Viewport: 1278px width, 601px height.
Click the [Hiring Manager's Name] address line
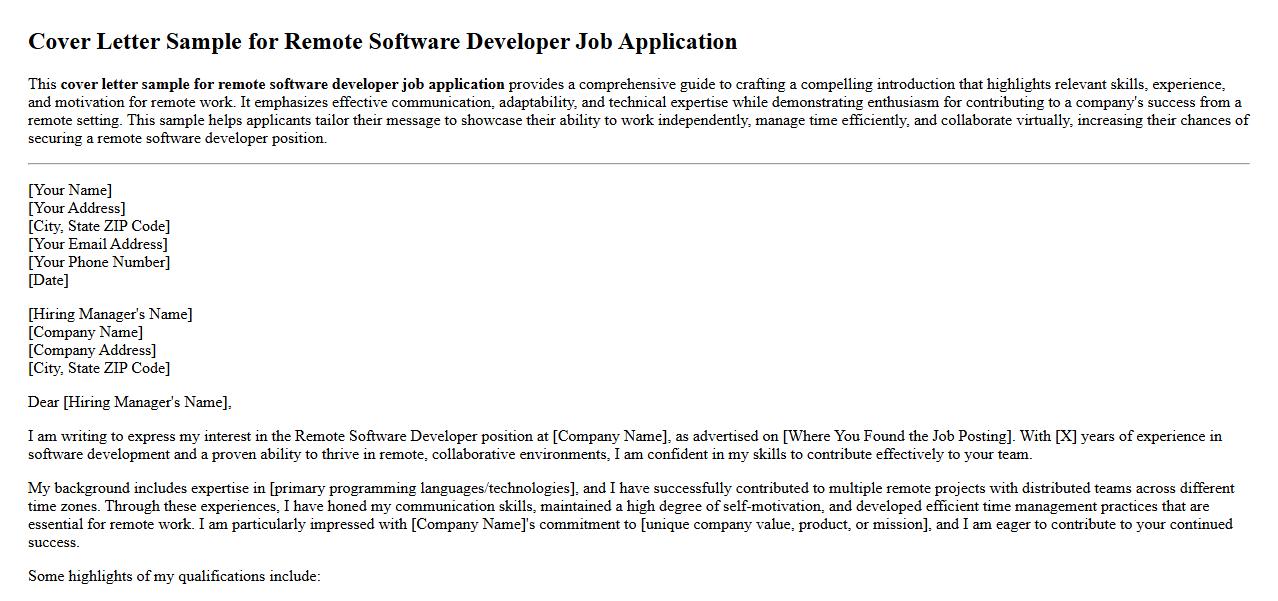(x=110, y=314)
